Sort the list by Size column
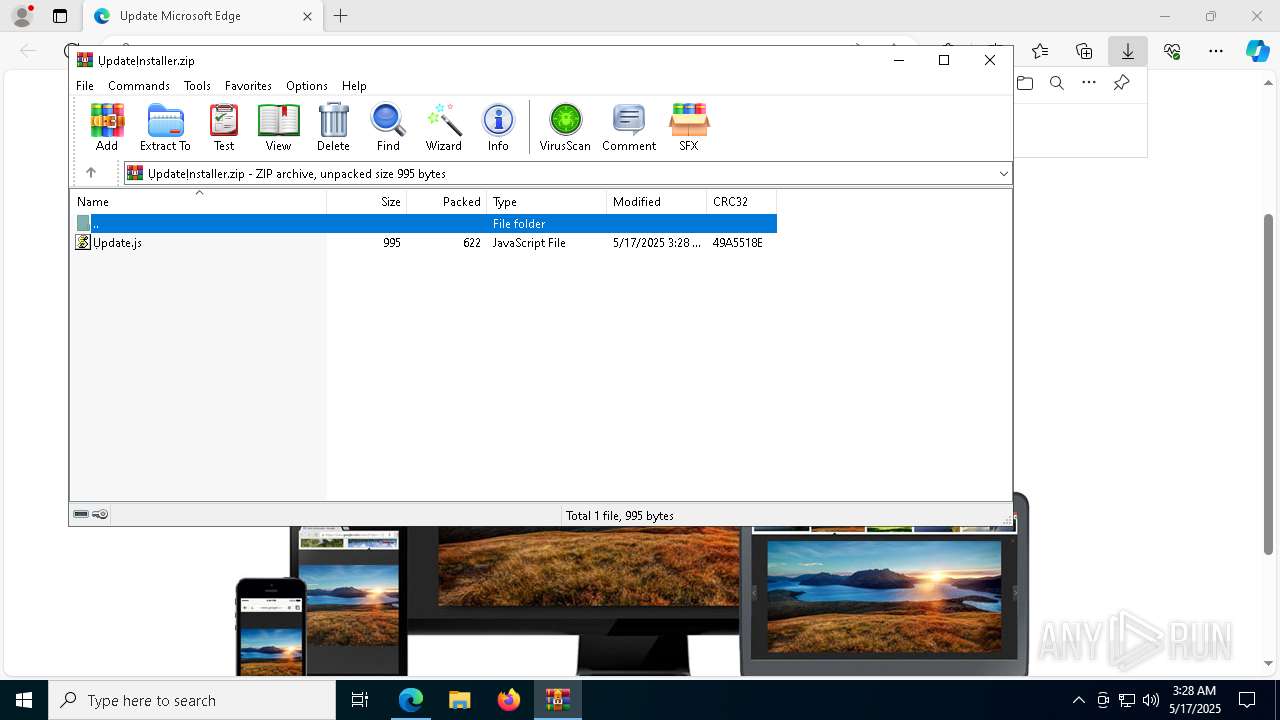Screen dimensions: 1280x720 tap(367, 201)
